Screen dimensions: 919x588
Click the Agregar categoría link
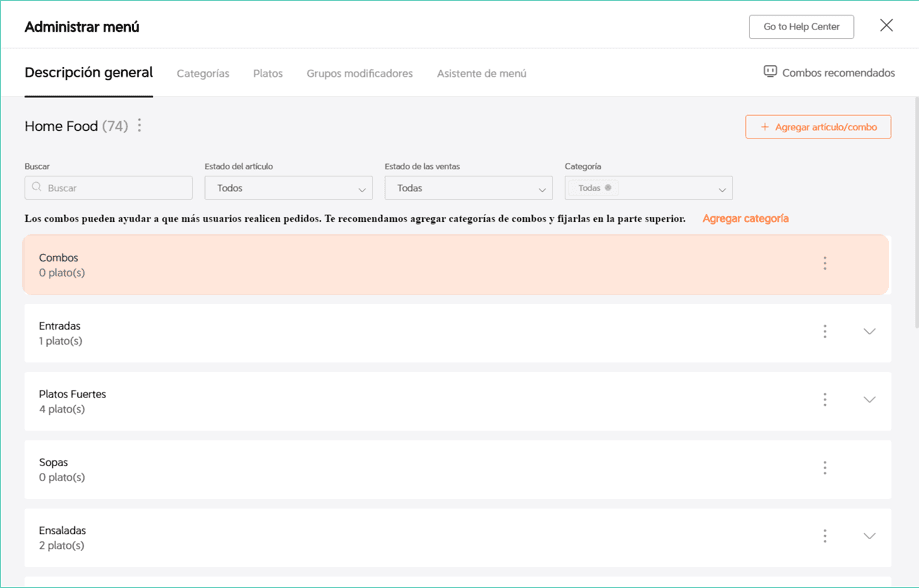coord(746,218)
